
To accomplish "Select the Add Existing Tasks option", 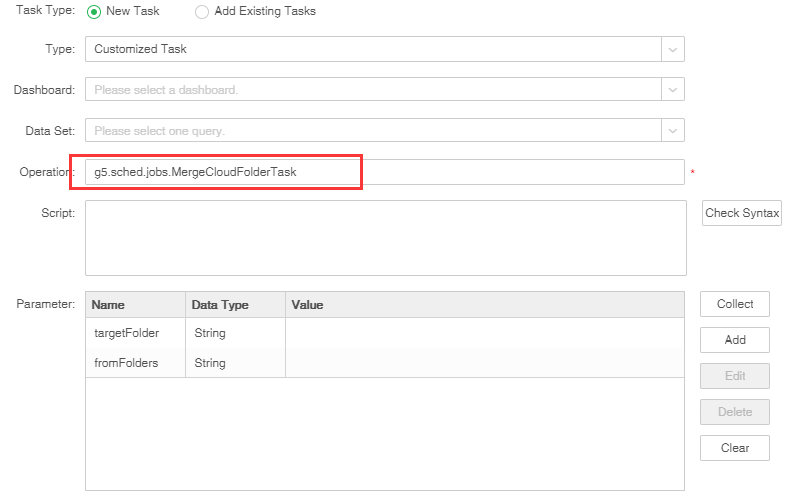I will (x=202, y=11).
